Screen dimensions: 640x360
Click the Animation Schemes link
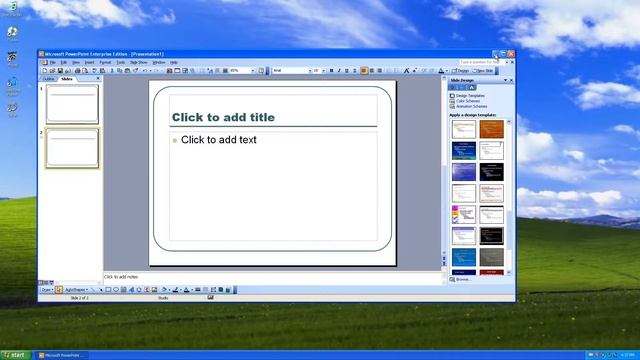471,106
